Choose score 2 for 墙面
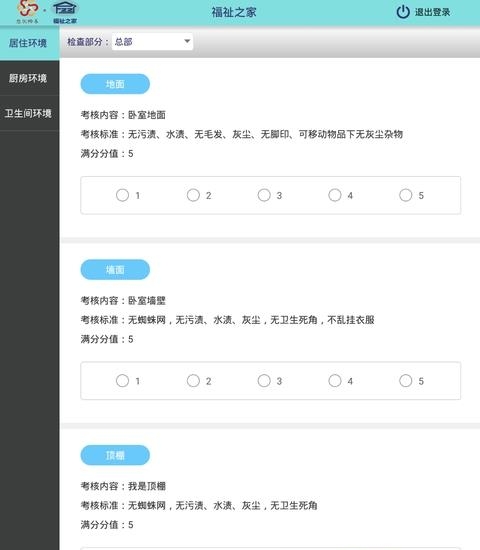This screenshot has height=550, width=480. tap(193, 381)
